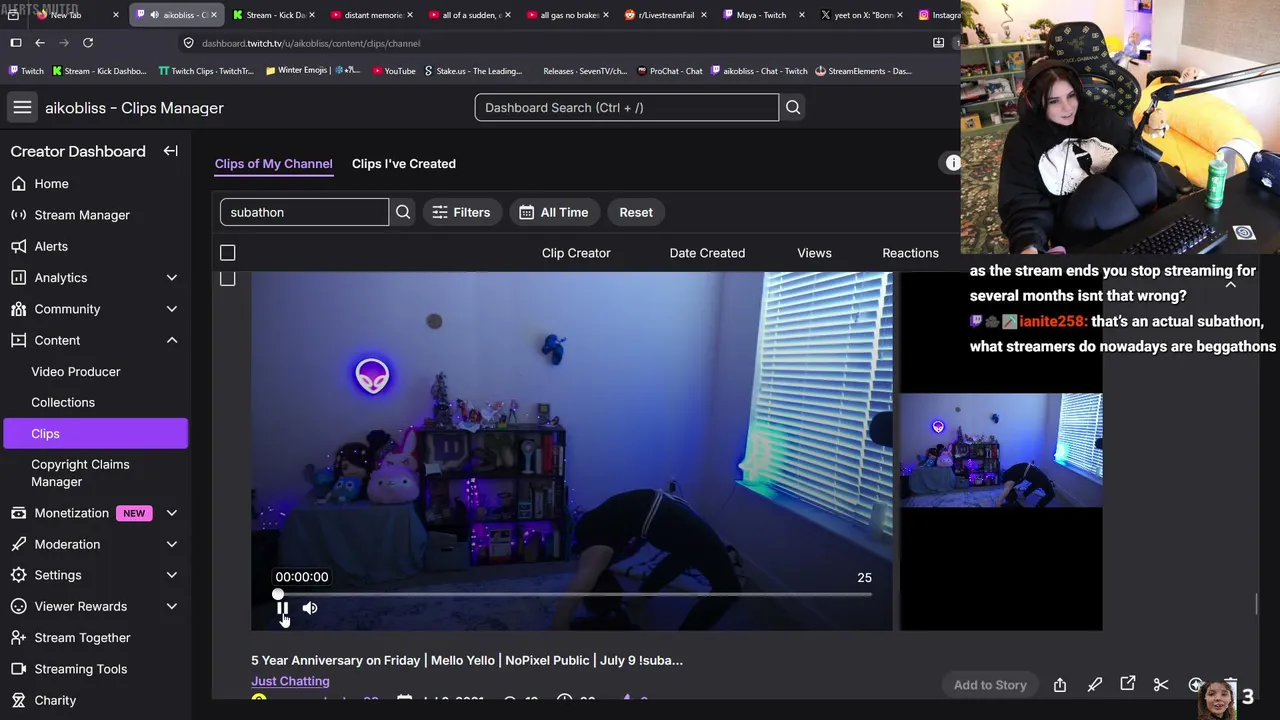The image size is (1280, 720).
Task: Switch to the Maya - Twitch browser tab
Action: click(x=762, y=15)
